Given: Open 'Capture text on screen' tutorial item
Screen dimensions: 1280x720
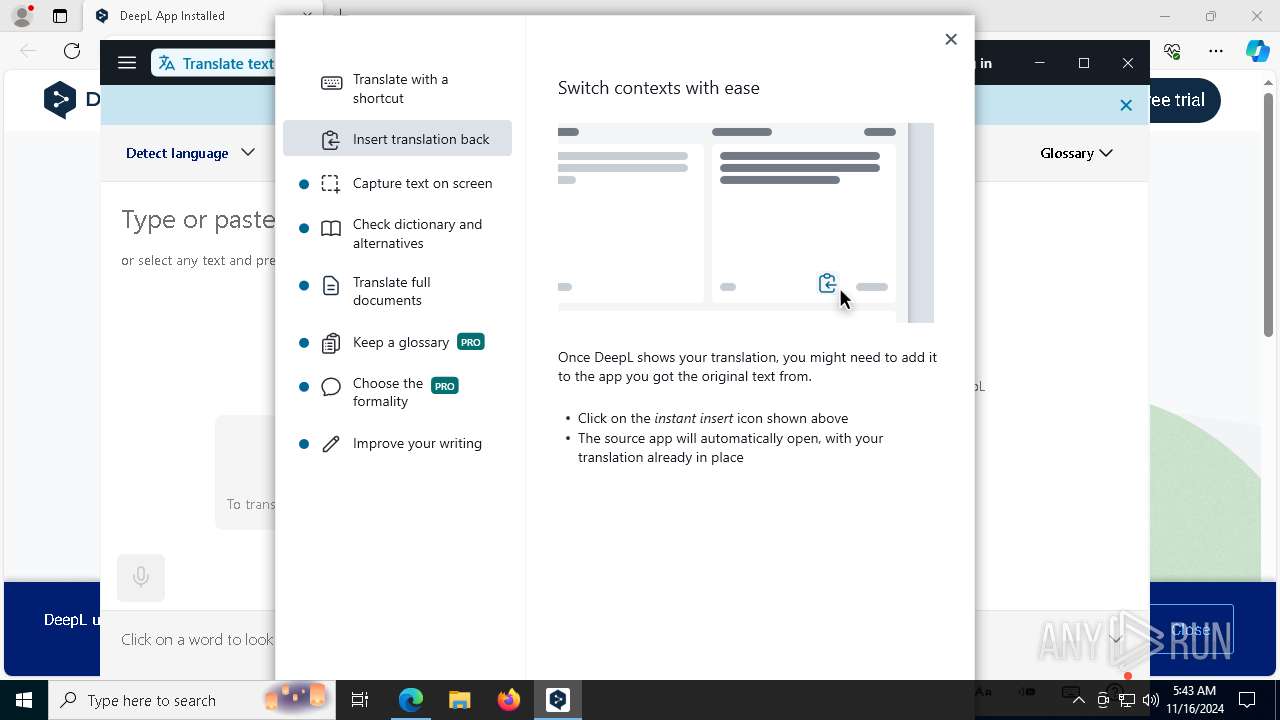Looking at the screenshot, I should tap(397, 183).
